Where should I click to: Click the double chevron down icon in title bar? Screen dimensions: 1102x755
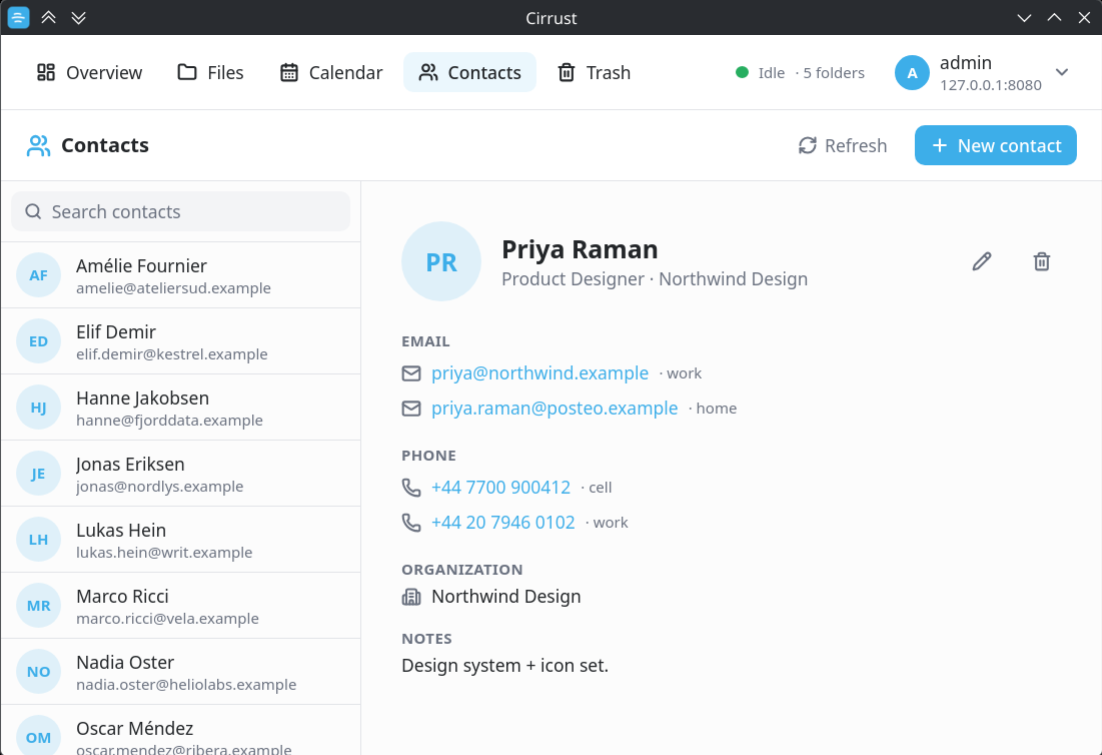79,18
